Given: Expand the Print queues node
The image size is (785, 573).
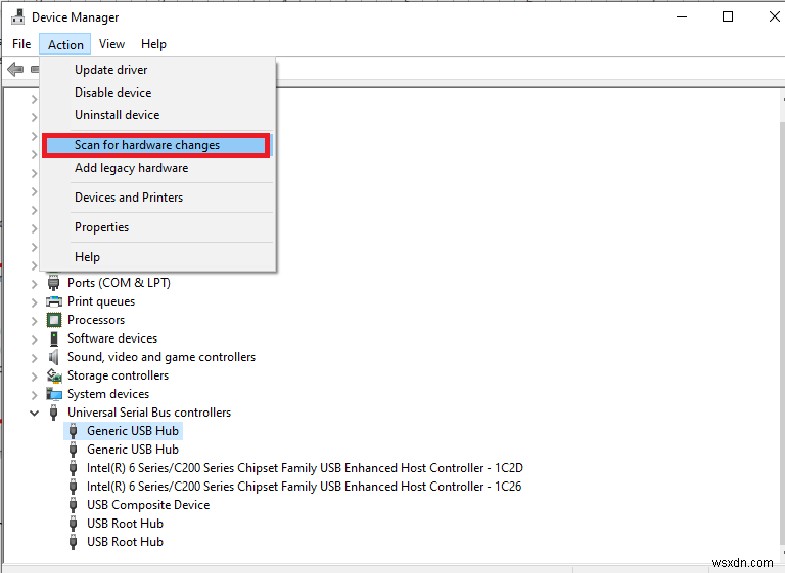Looking at the screenshot, I should pos(34,302).
